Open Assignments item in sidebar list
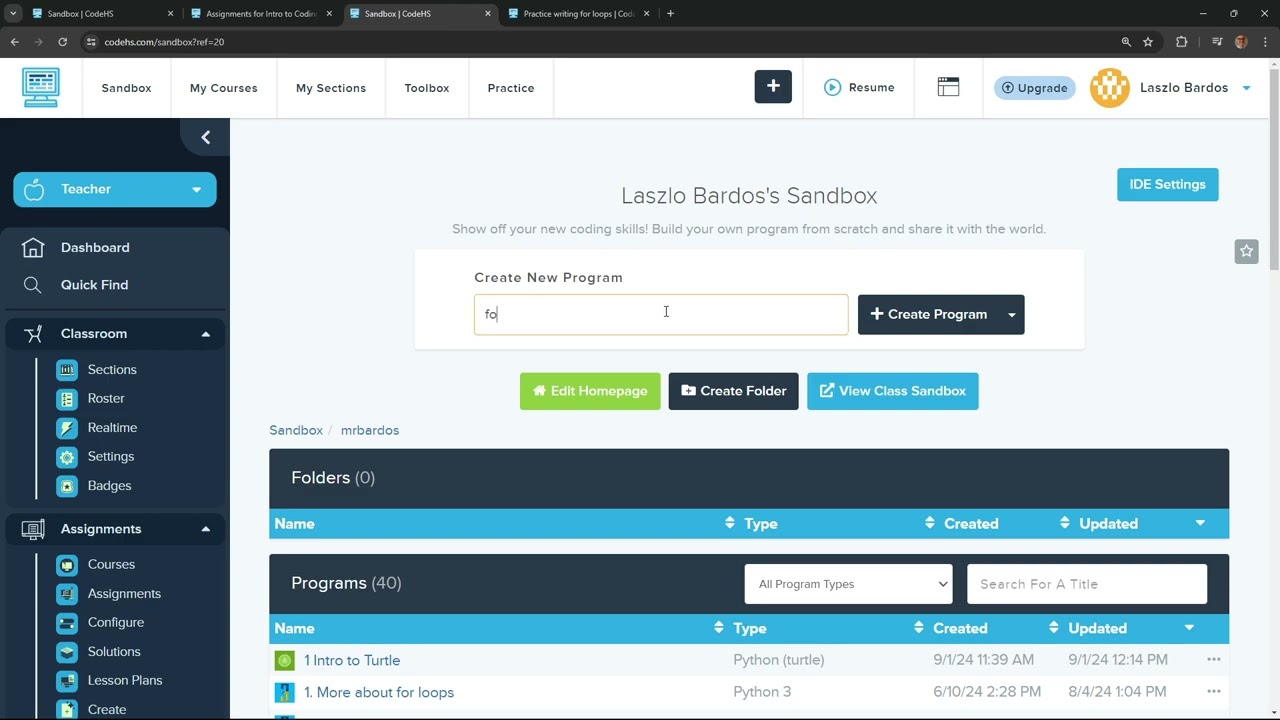The image size is (1280, 720). (x=124, y=593)
